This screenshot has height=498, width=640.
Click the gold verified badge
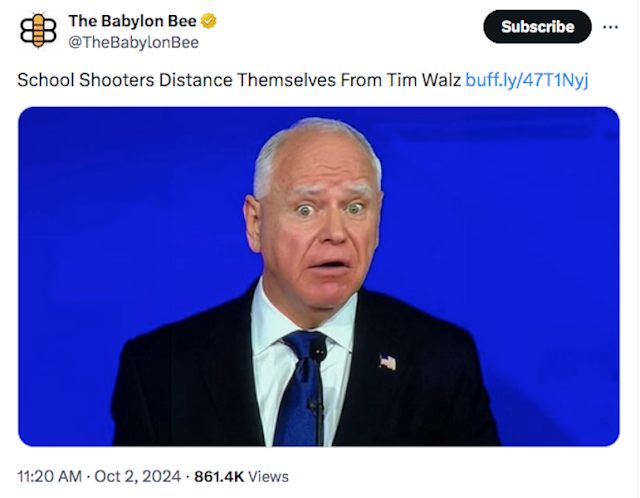[x=209, y=21]
